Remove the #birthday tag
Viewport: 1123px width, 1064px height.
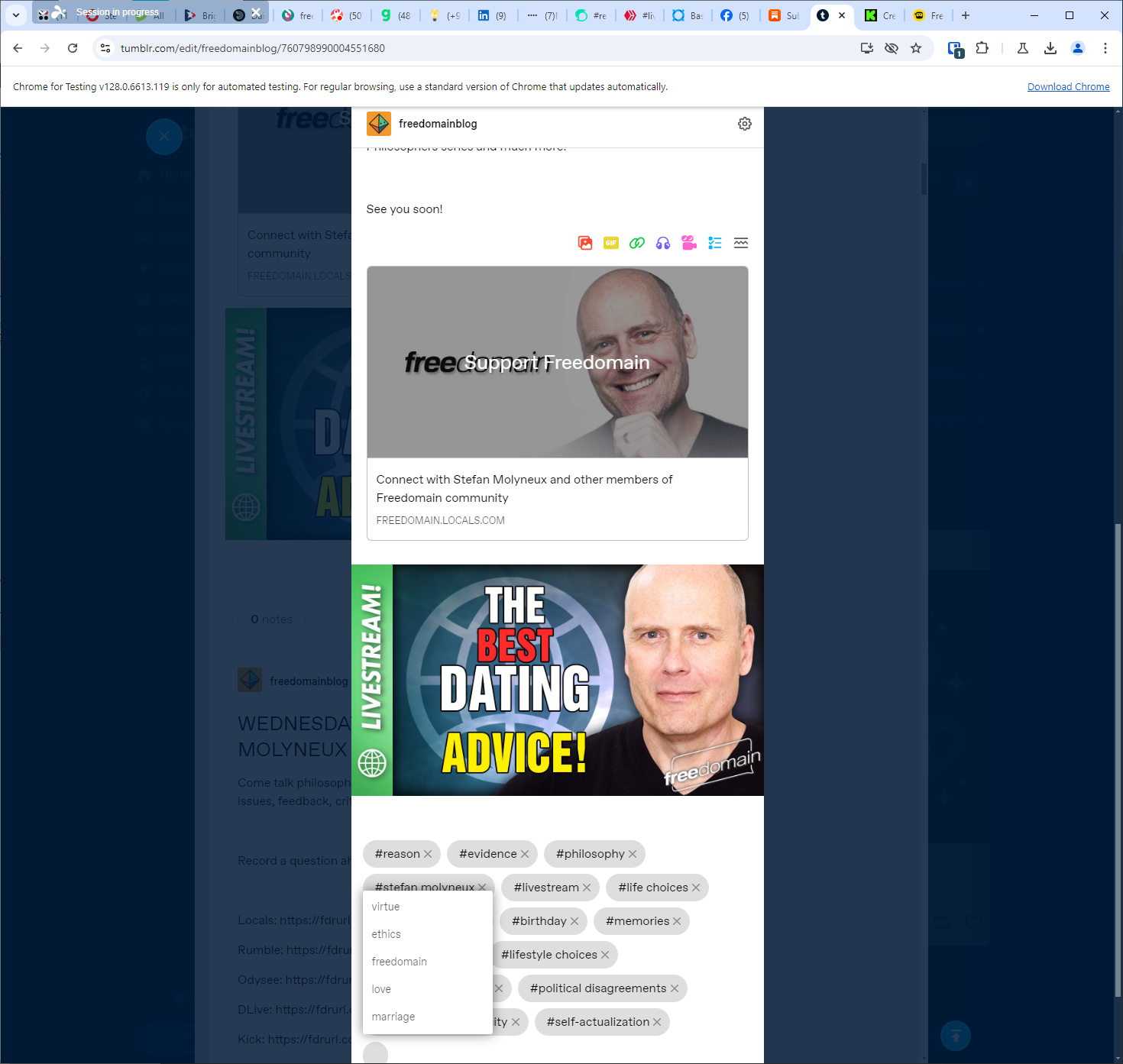pos(574,921)
